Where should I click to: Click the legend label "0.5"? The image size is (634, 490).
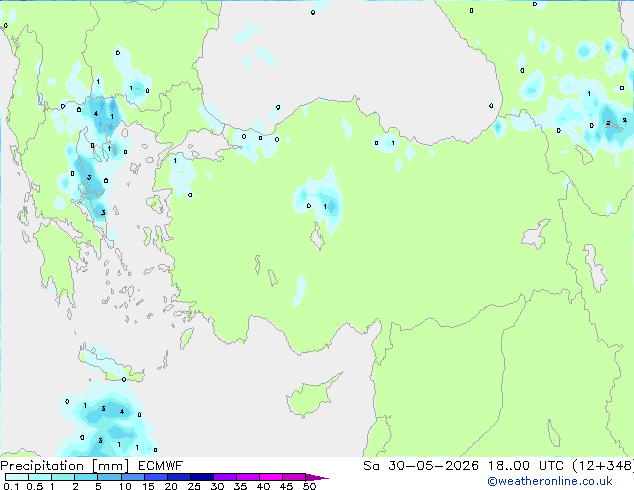(34, 486)
